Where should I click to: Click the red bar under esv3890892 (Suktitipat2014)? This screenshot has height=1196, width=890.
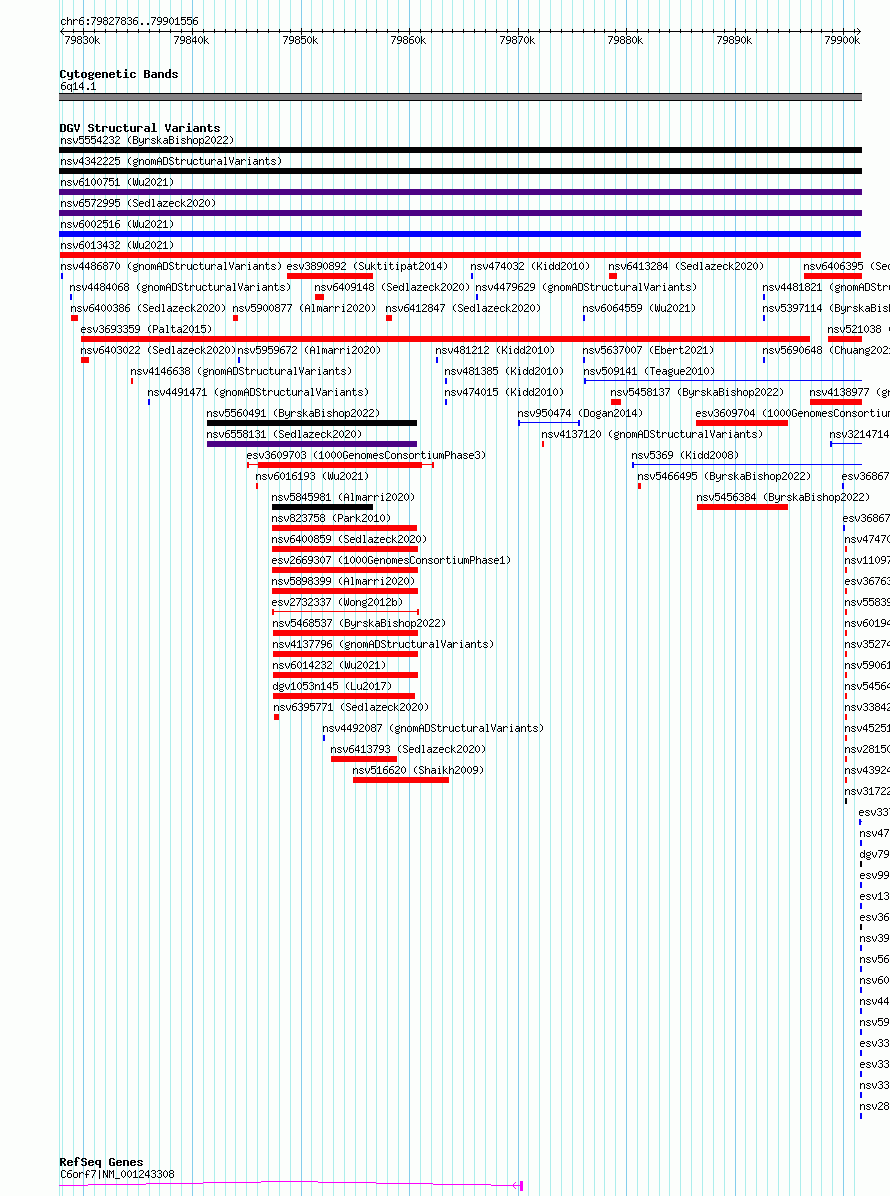[x=329, y=276]
